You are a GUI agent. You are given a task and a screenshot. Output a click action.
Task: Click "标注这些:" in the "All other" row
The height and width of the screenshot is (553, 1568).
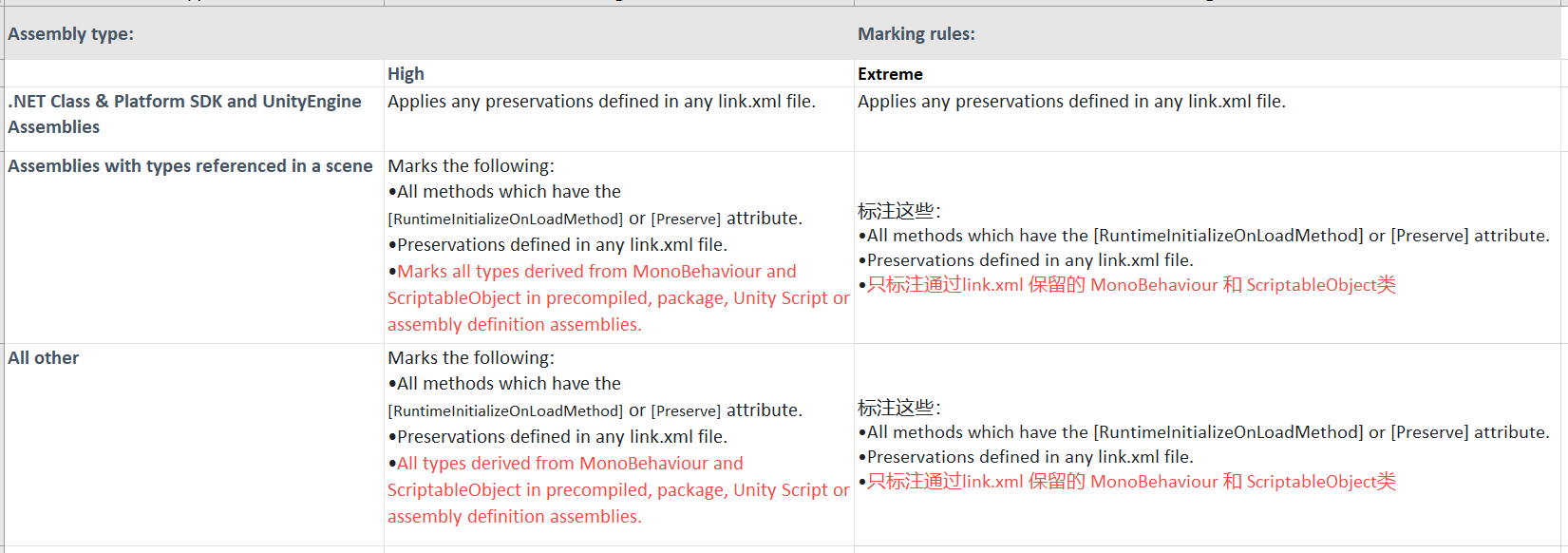tap(898, 408)
